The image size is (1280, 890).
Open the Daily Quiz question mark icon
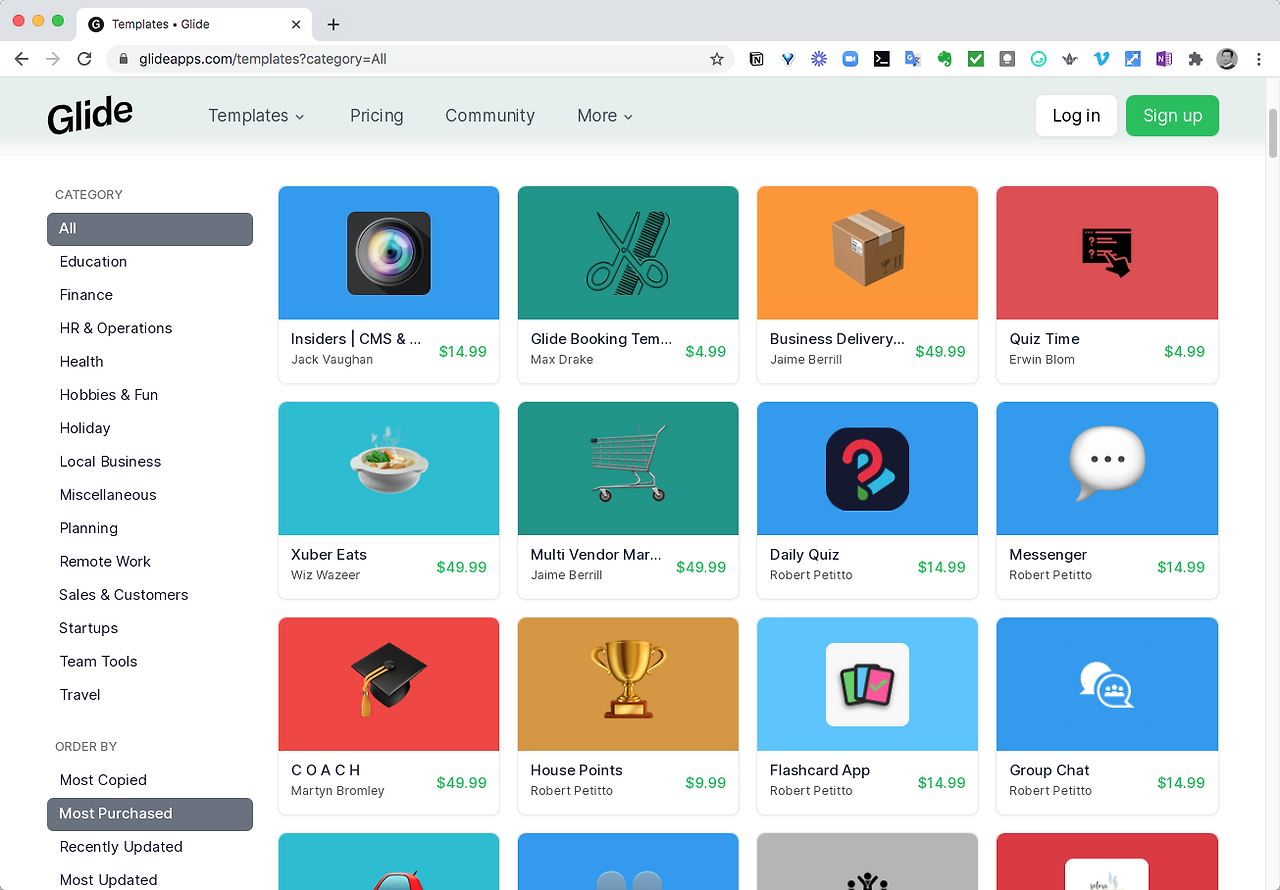867,469
